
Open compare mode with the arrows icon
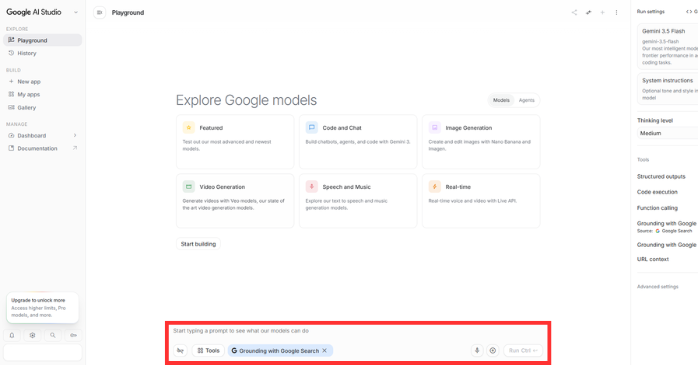(588, 12)
